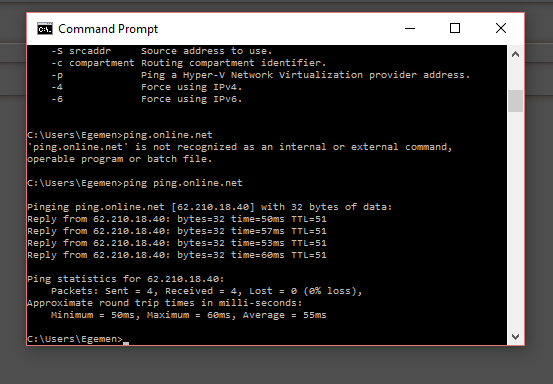Image resolution: width=553 pixels, height=384 pixels.
Task: Click the scrollbar track below the thumb
Action: [516, 220]
